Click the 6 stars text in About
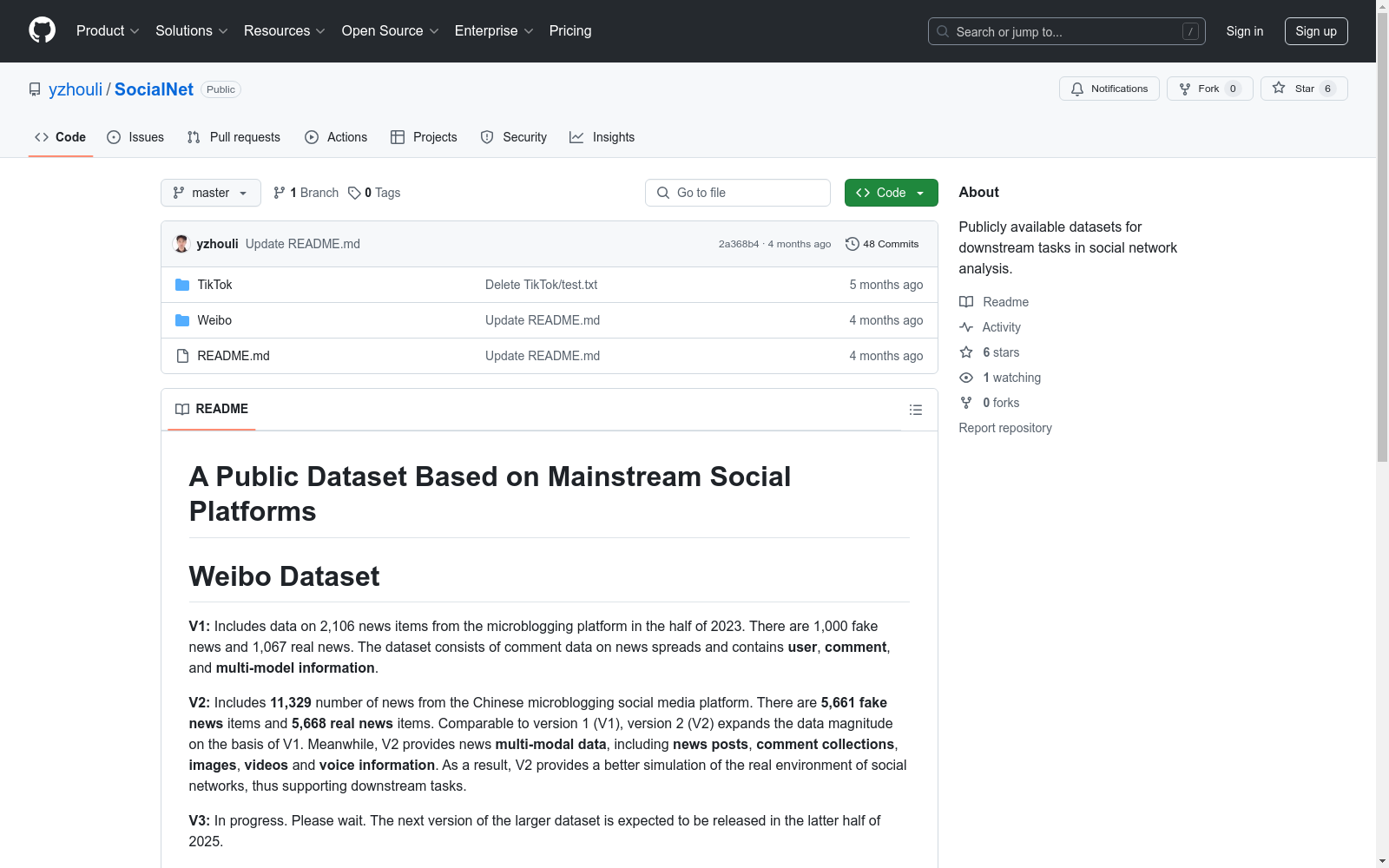 click(1001, 352)
